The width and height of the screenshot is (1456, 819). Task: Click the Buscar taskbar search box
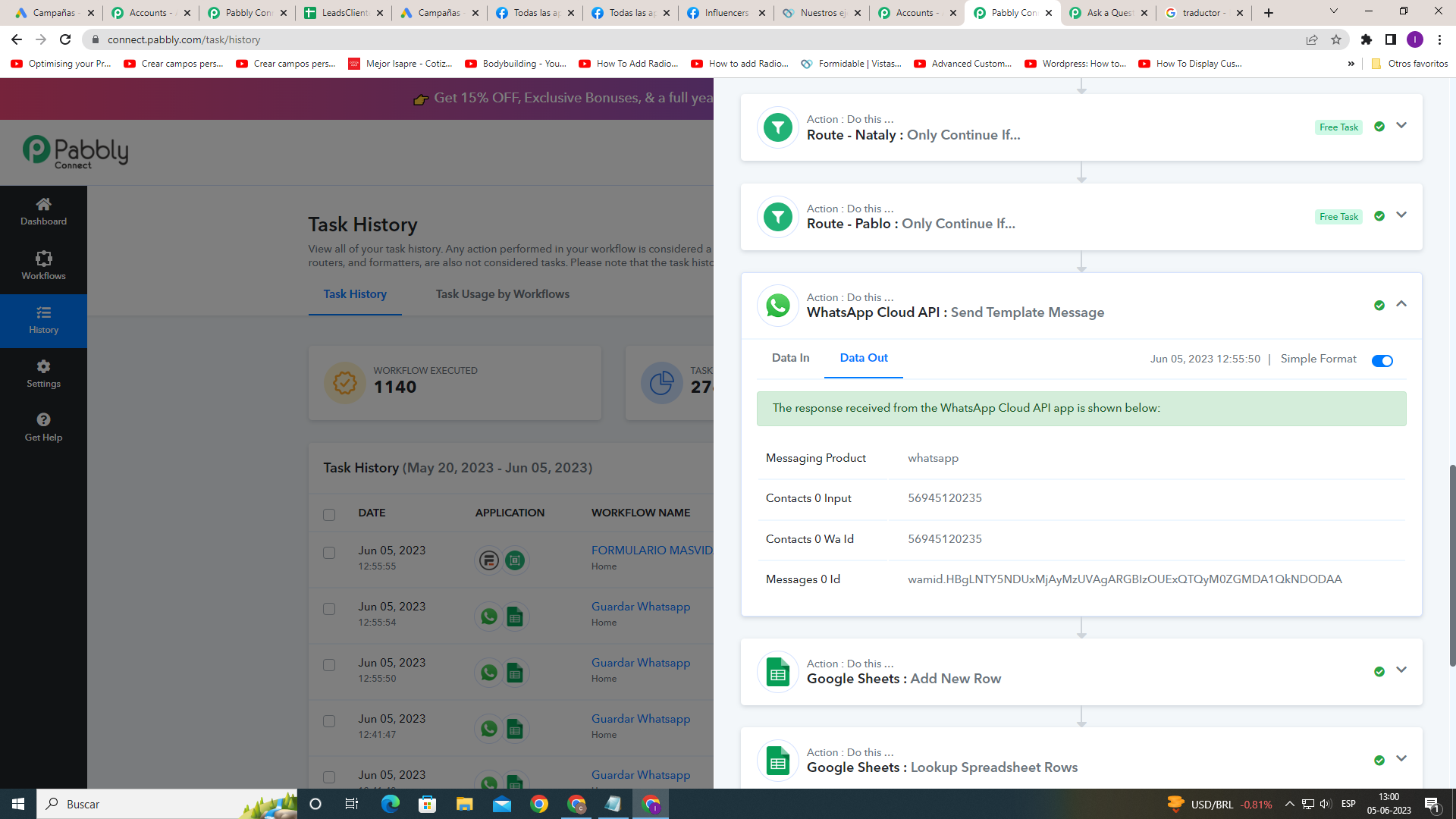tap(167, 804)
